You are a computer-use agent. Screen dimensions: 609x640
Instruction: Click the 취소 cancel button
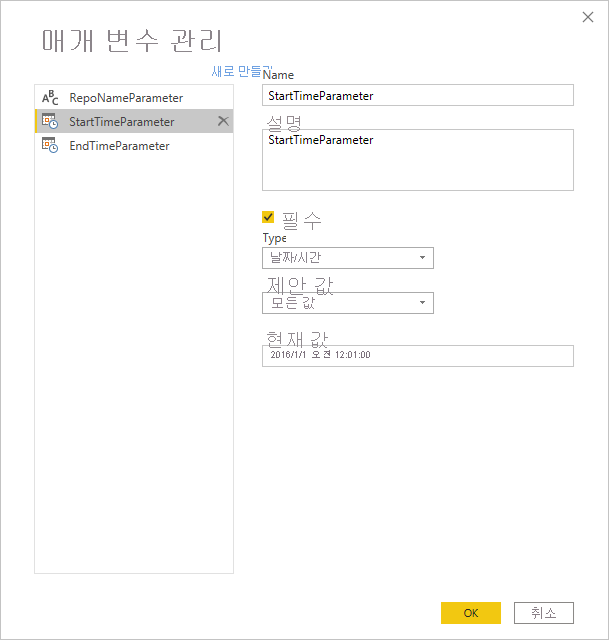[544, 613]
